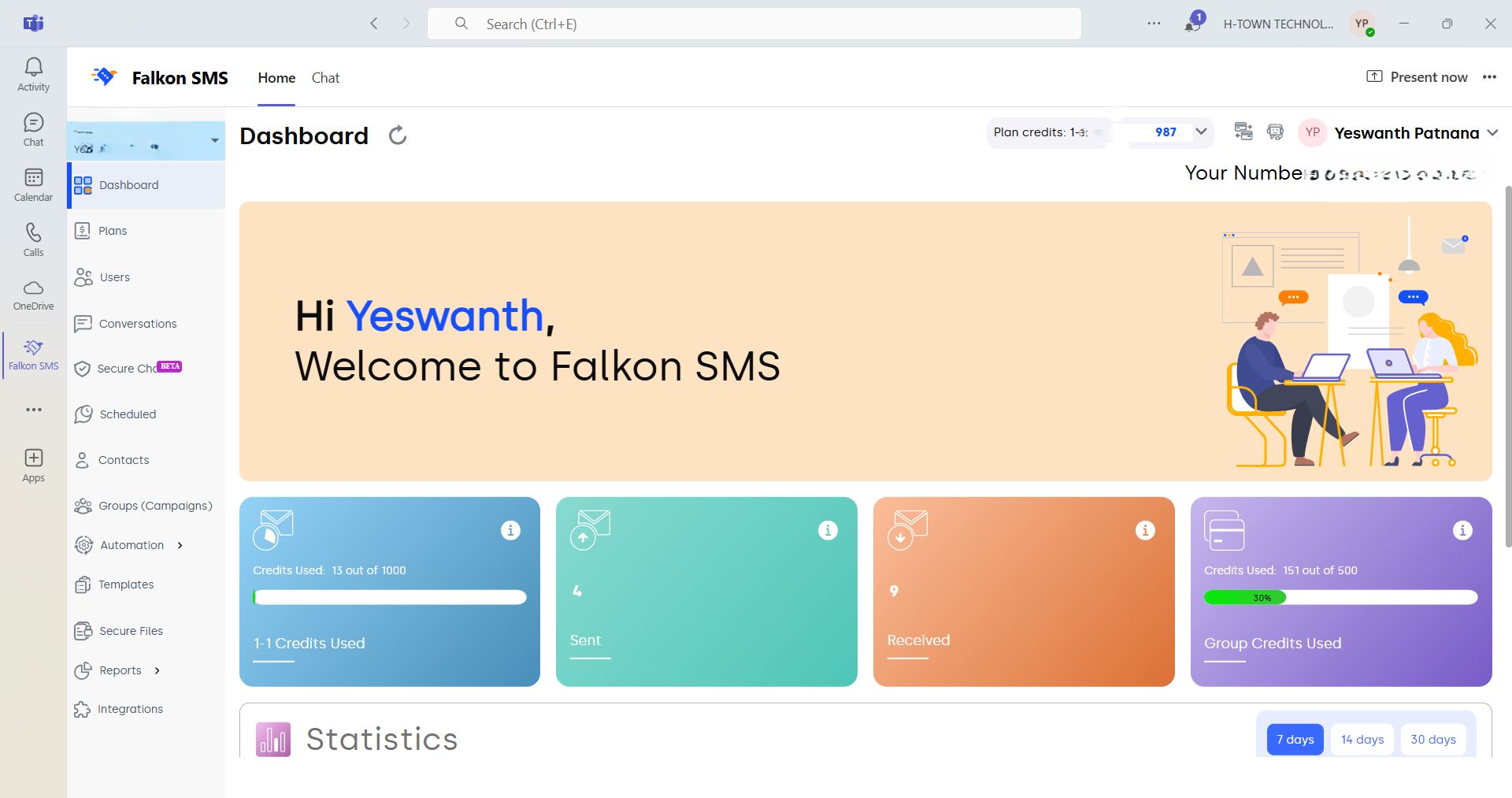The image size is (1512, 798).
Task: Switch statistics to 14 days
Action: click(x=1362, y=739)
